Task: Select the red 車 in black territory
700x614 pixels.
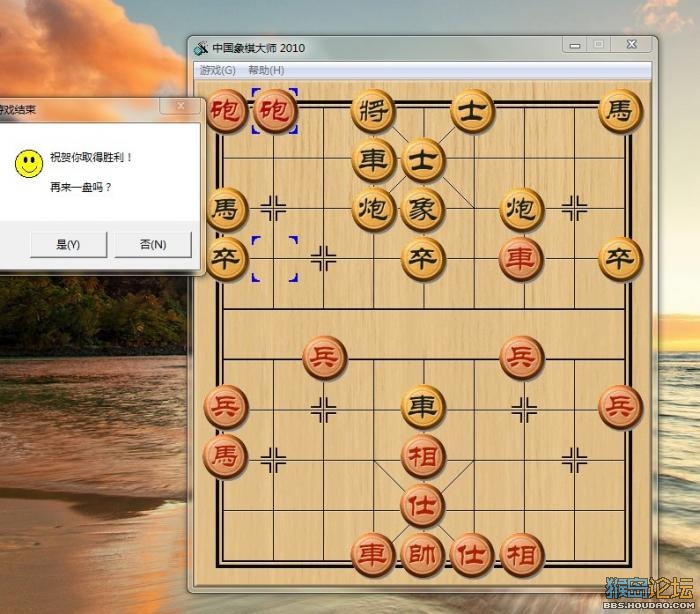Action: tap(521, 259)
